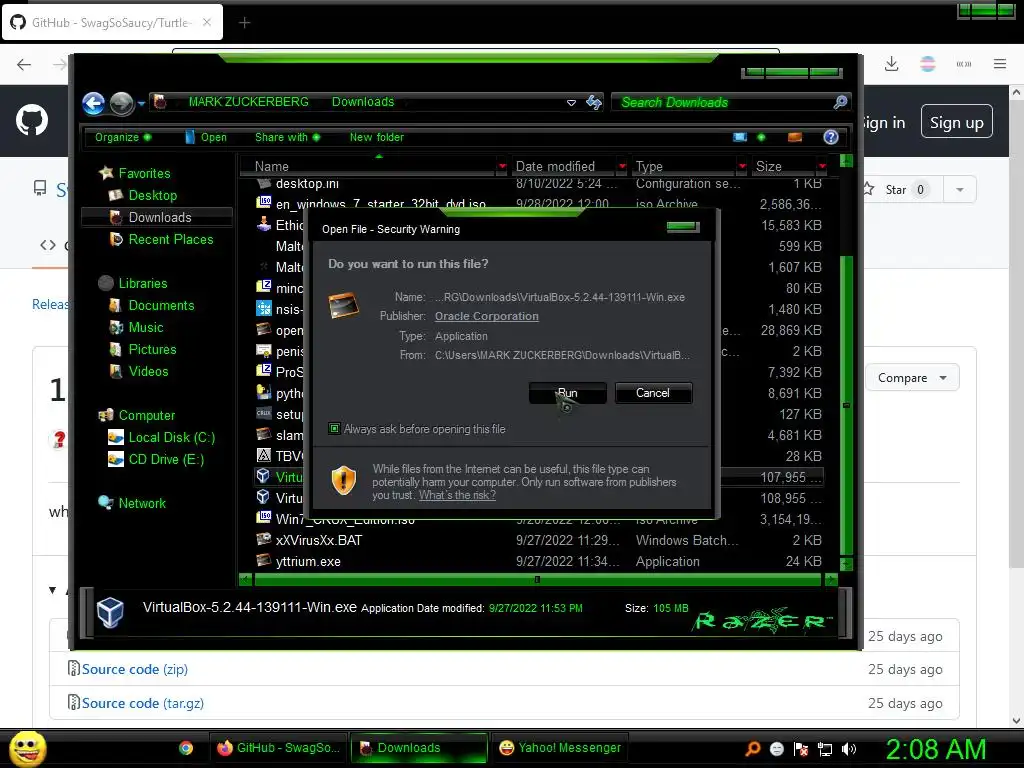This screenshot has height=768, width=1024.
Task: Open the Share with menu
Action: click(x=287, y=137)
